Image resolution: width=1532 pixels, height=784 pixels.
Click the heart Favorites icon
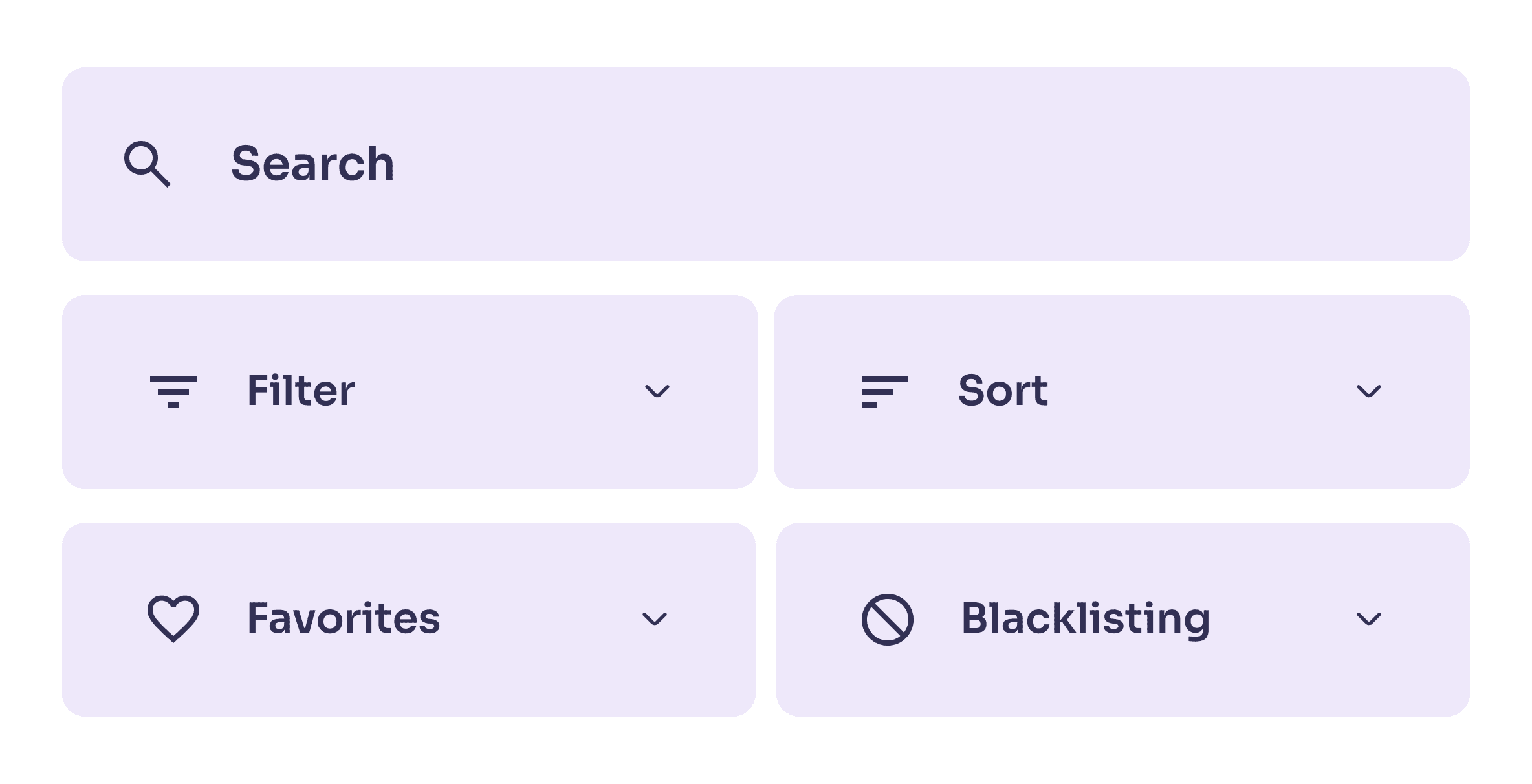click(173, 618)
